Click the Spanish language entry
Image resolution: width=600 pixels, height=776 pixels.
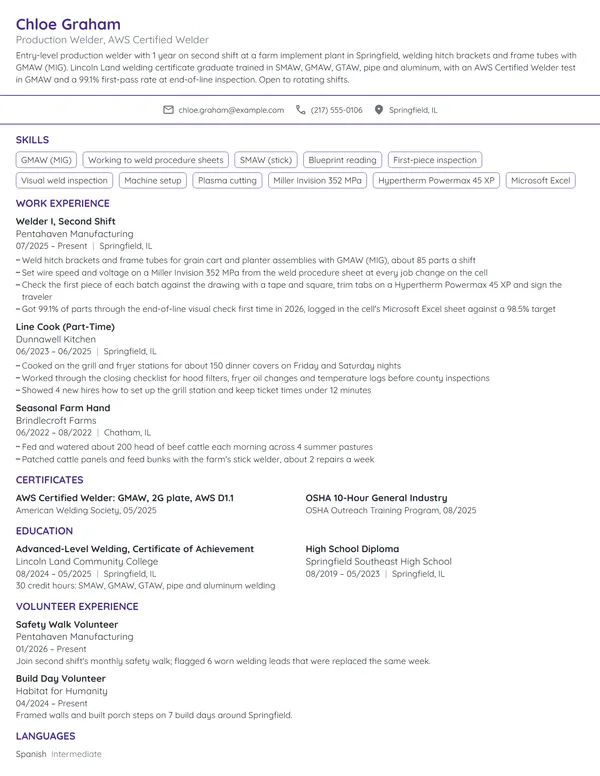(x=31, y=754)
